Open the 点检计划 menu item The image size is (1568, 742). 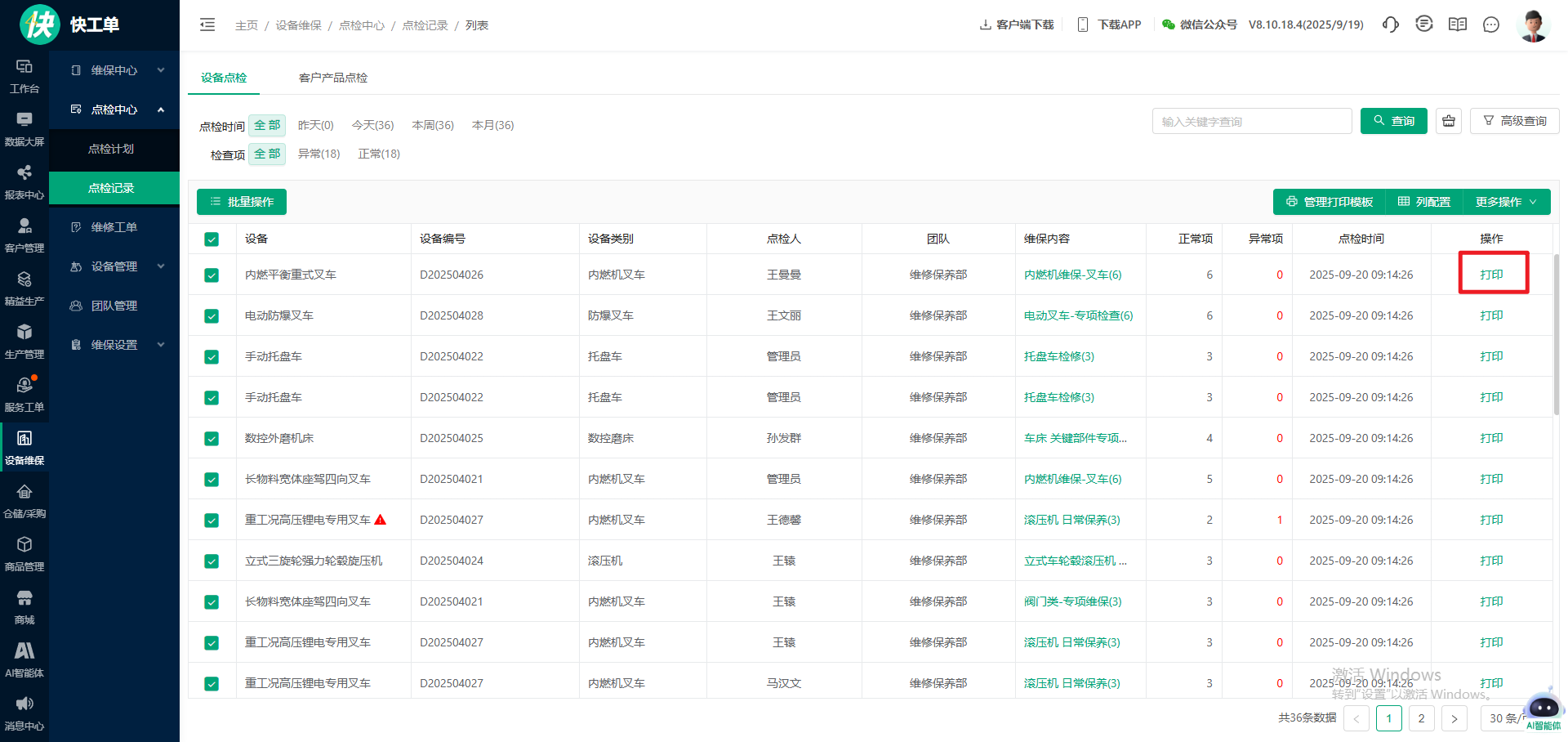(111, 149)
